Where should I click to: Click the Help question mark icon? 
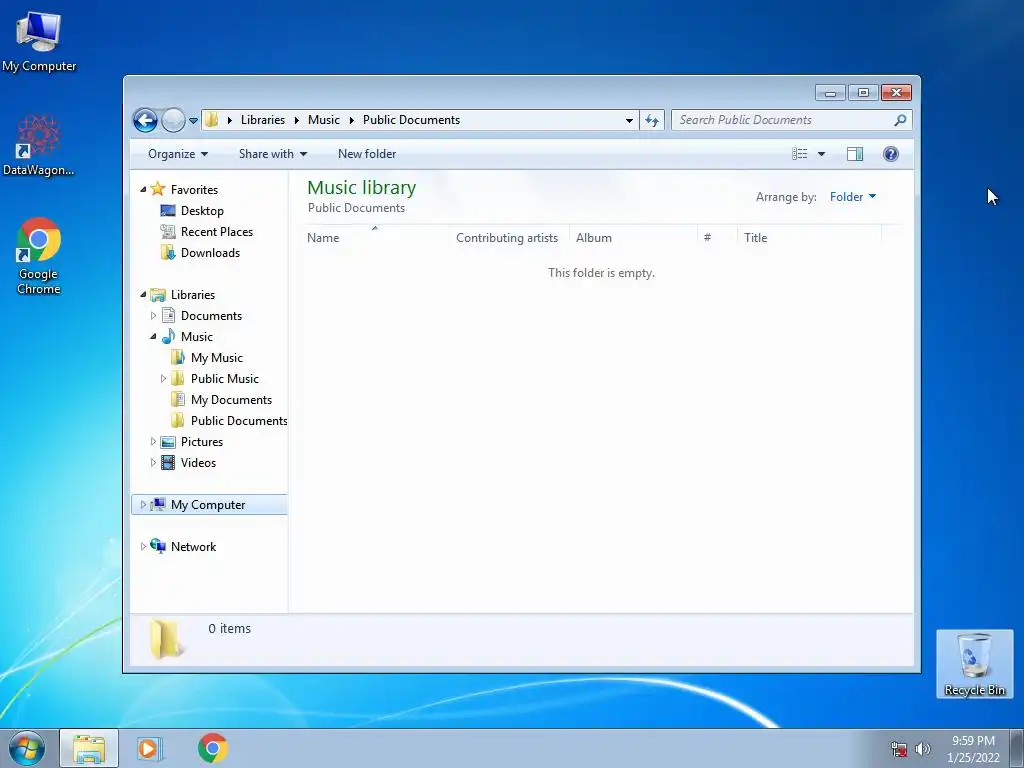point(891,154)
